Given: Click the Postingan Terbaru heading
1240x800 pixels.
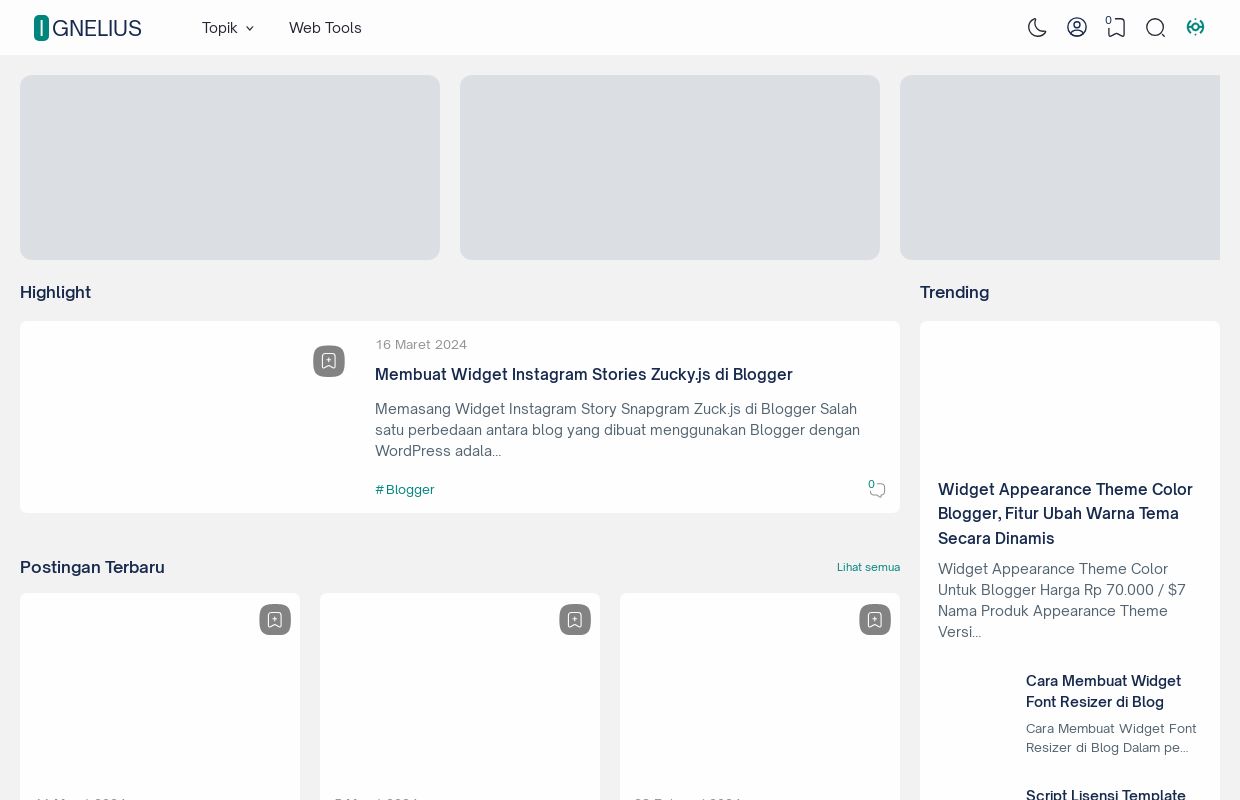Looking at the screenshot, I should 92,567.
